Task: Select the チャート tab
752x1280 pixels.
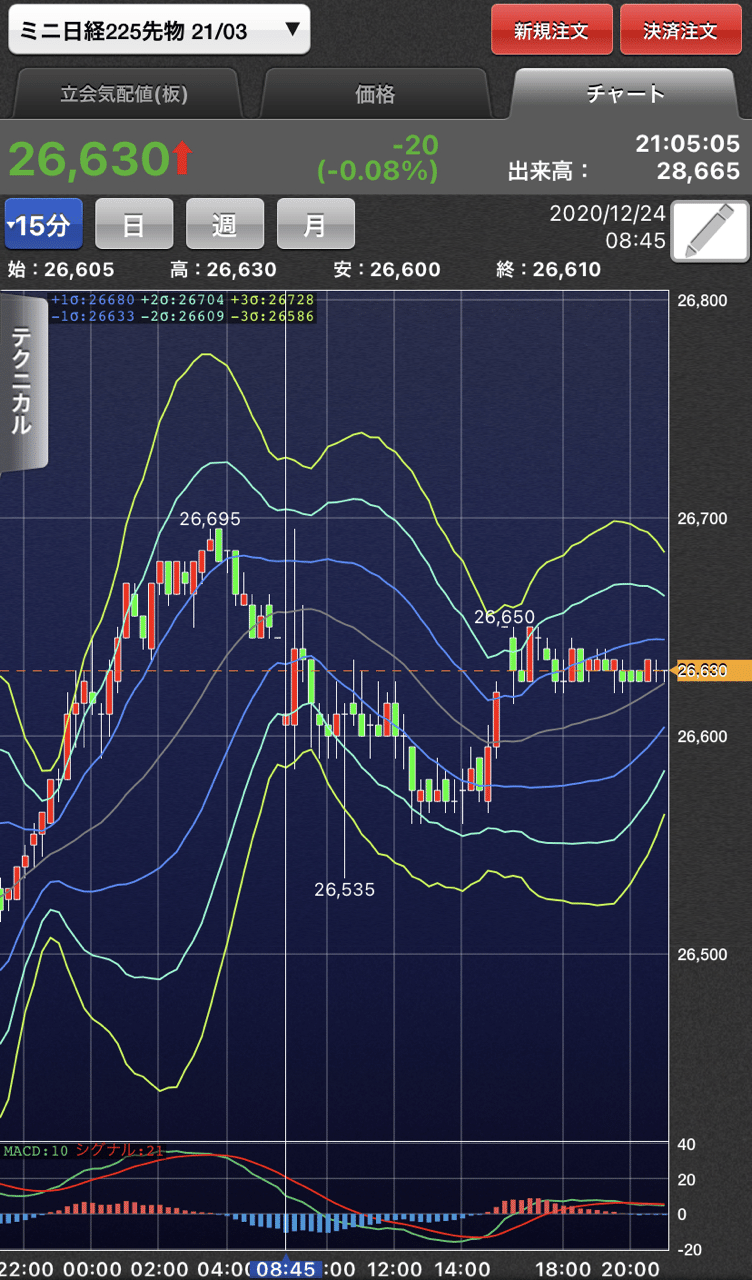Action: pos(627,93)
